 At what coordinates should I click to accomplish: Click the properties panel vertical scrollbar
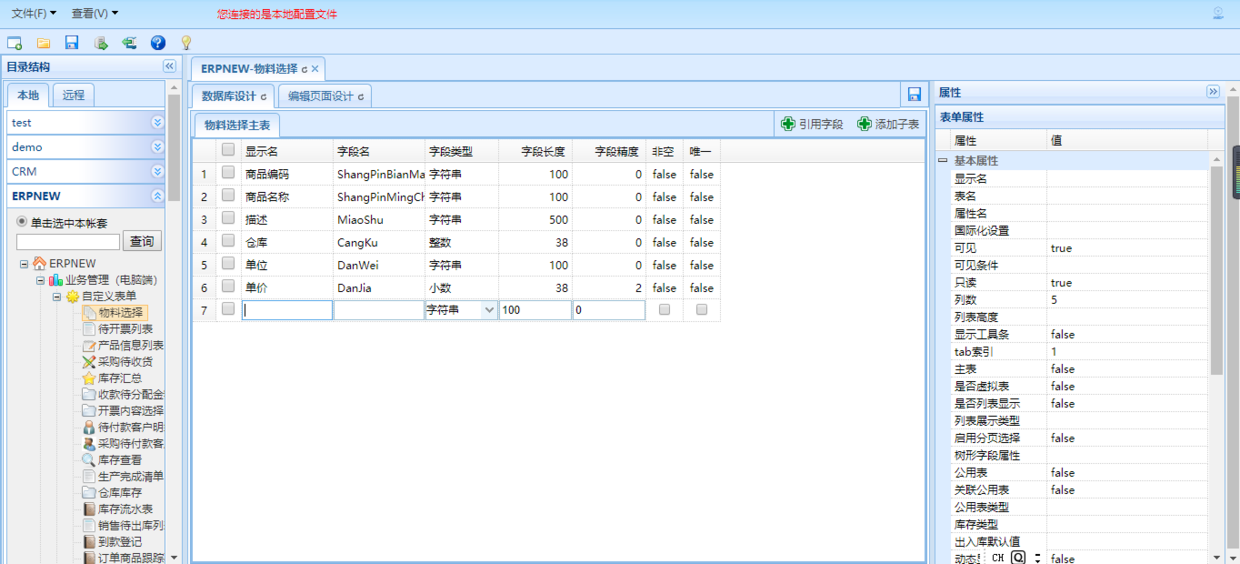click(x=1217, y=270)
